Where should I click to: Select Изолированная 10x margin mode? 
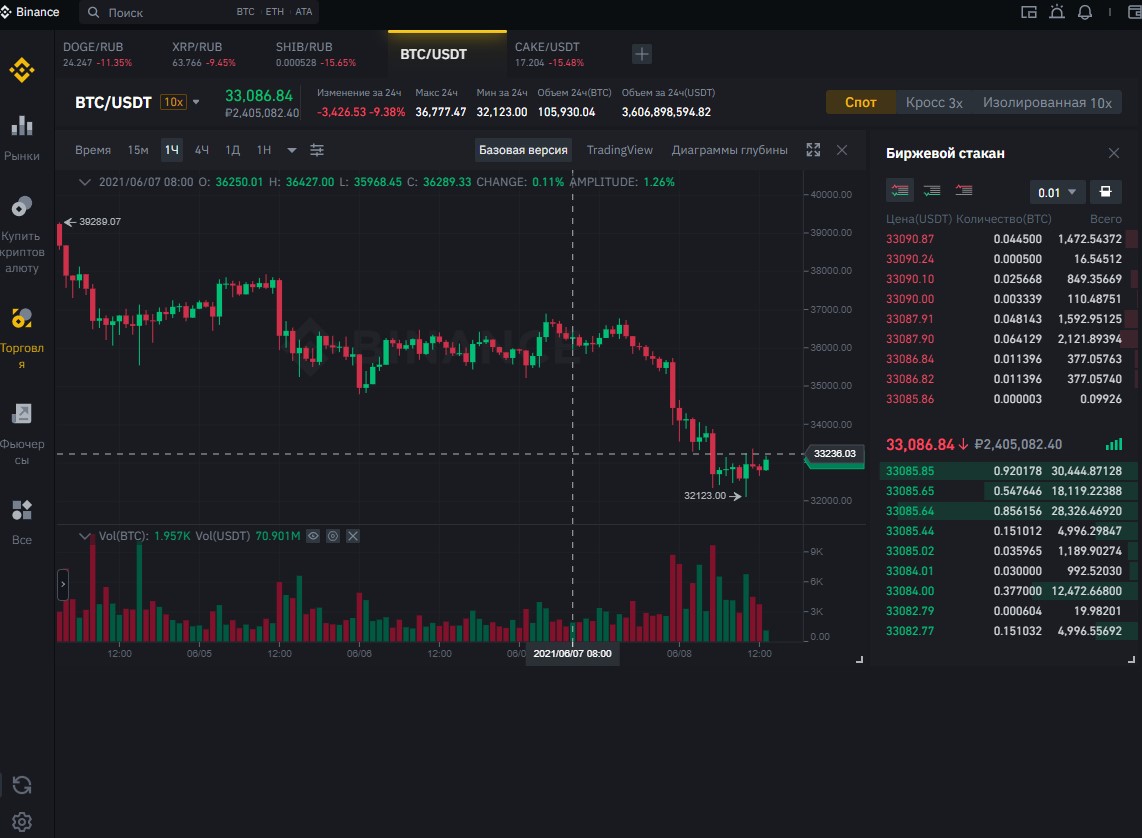click(1047, 103)
